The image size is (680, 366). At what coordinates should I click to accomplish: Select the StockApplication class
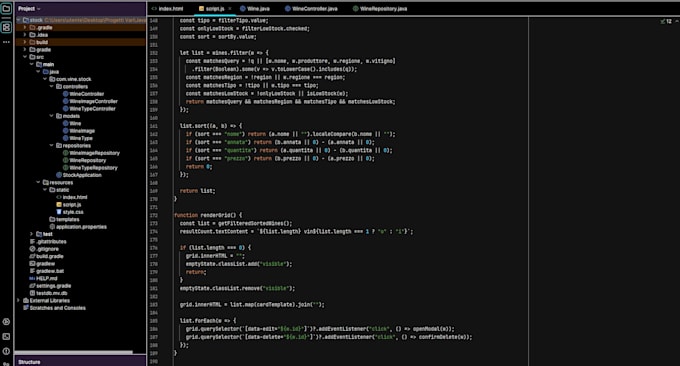point(78,175)
